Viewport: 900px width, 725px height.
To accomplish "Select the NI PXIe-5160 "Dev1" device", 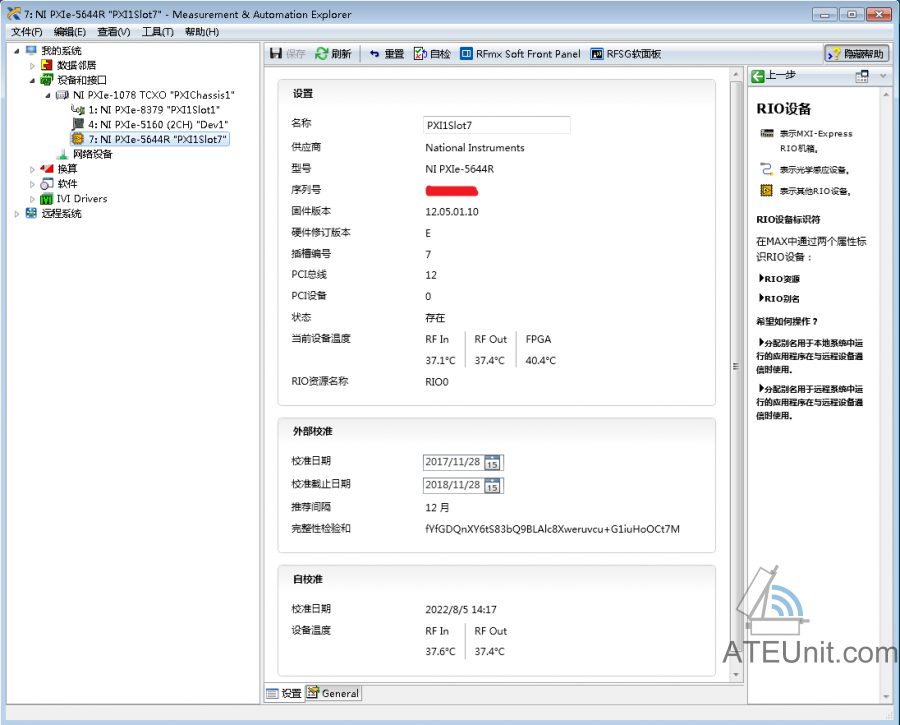I will [x=158, y=124].
